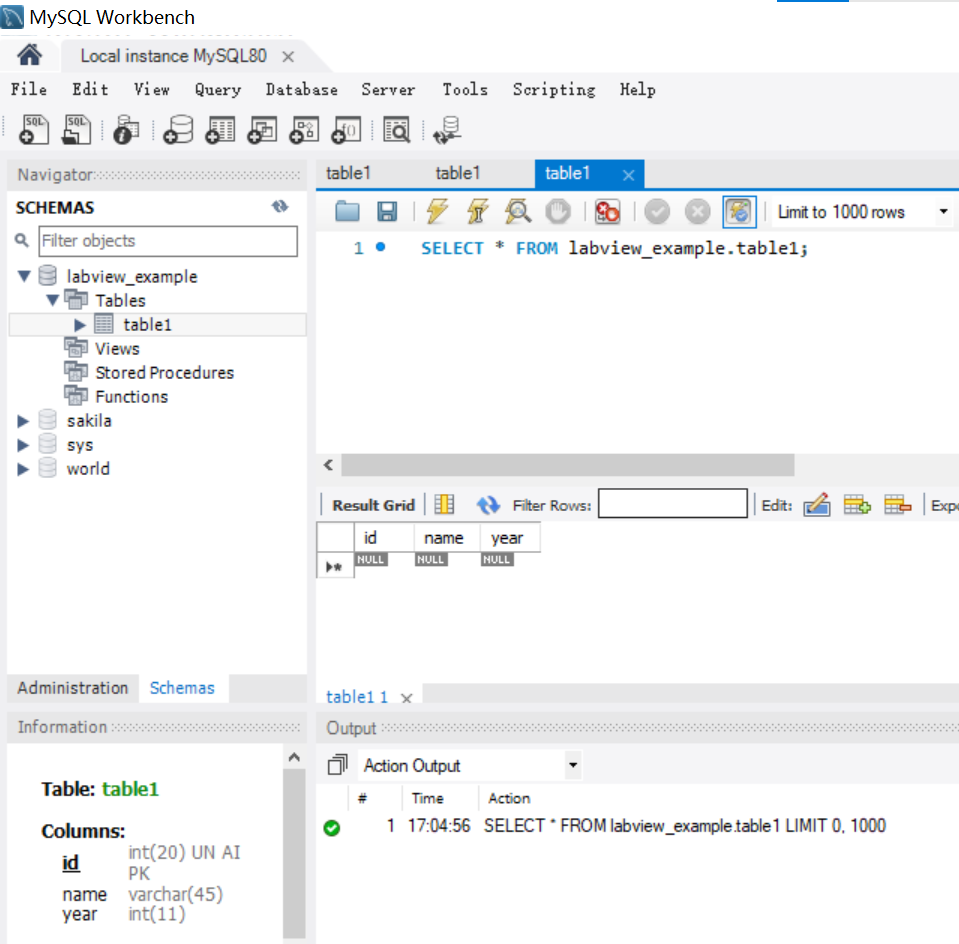Image resolution: width=959 pixels, height=944 pixels.
Task: Switch to the second table1 query tab
Action: click(457, 173)
